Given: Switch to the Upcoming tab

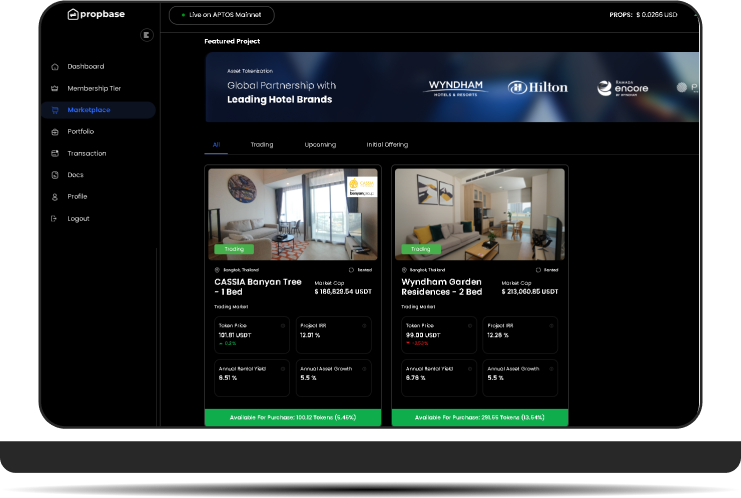Looking at the screenshot, I should tap(320, 145).
